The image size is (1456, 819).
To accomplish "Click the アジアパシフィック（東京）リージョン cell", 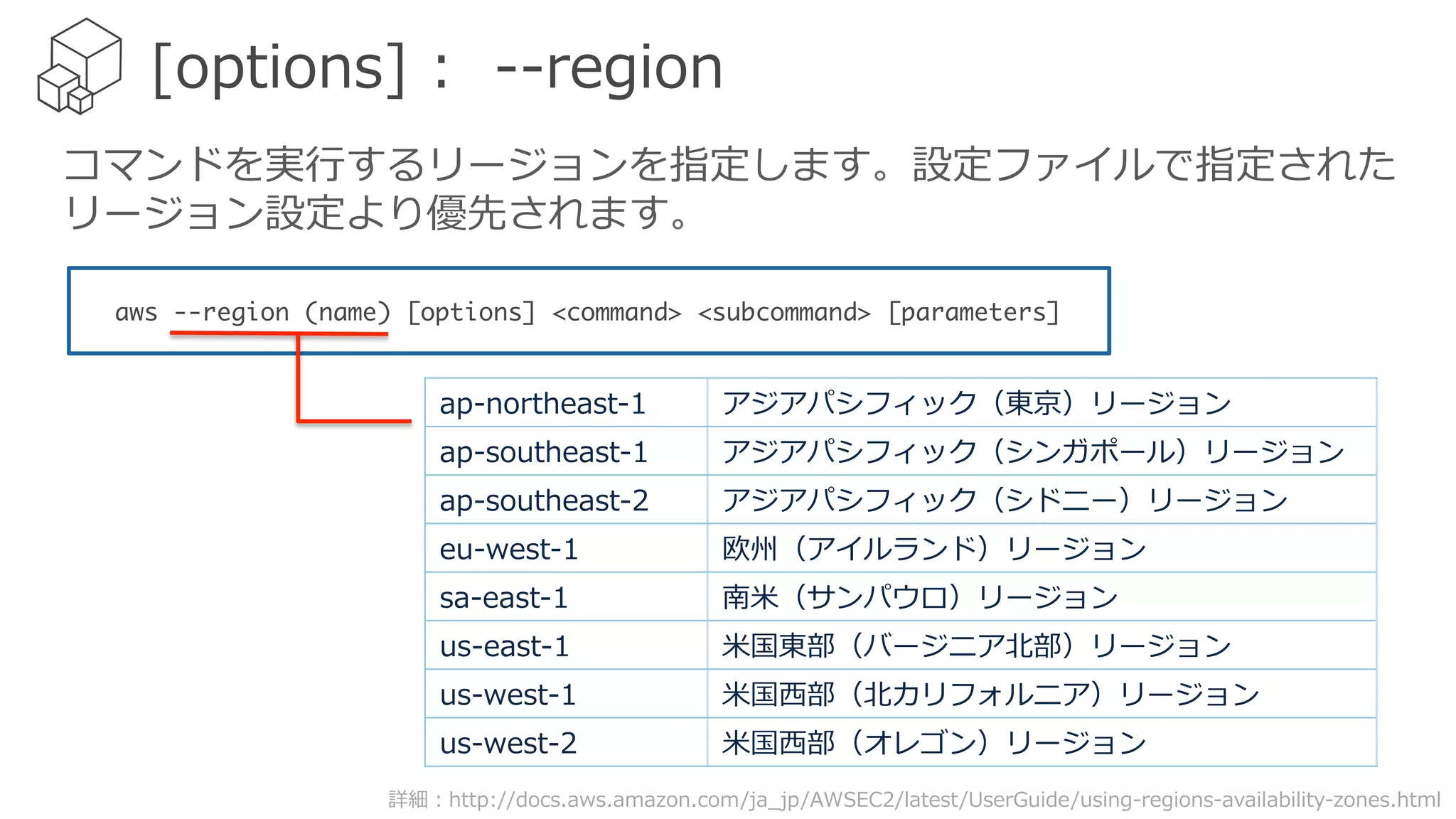I will (x=1042, y=402).
